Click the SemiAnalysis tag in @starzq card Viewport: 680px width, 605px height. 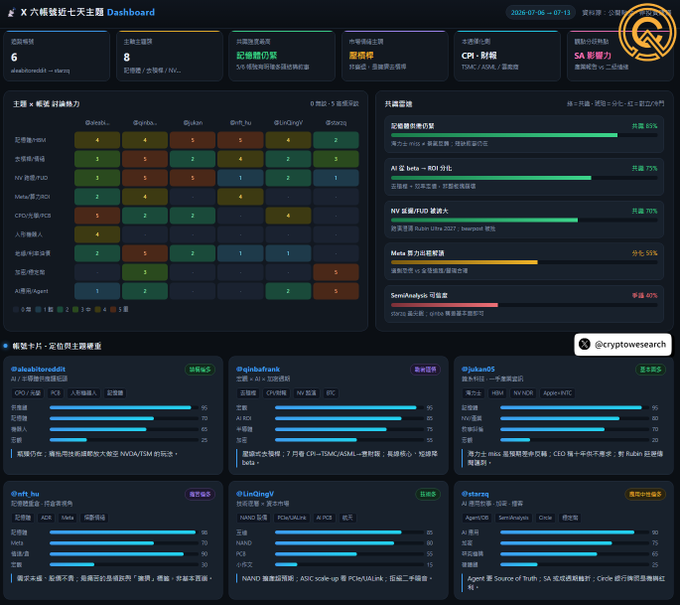513,517
